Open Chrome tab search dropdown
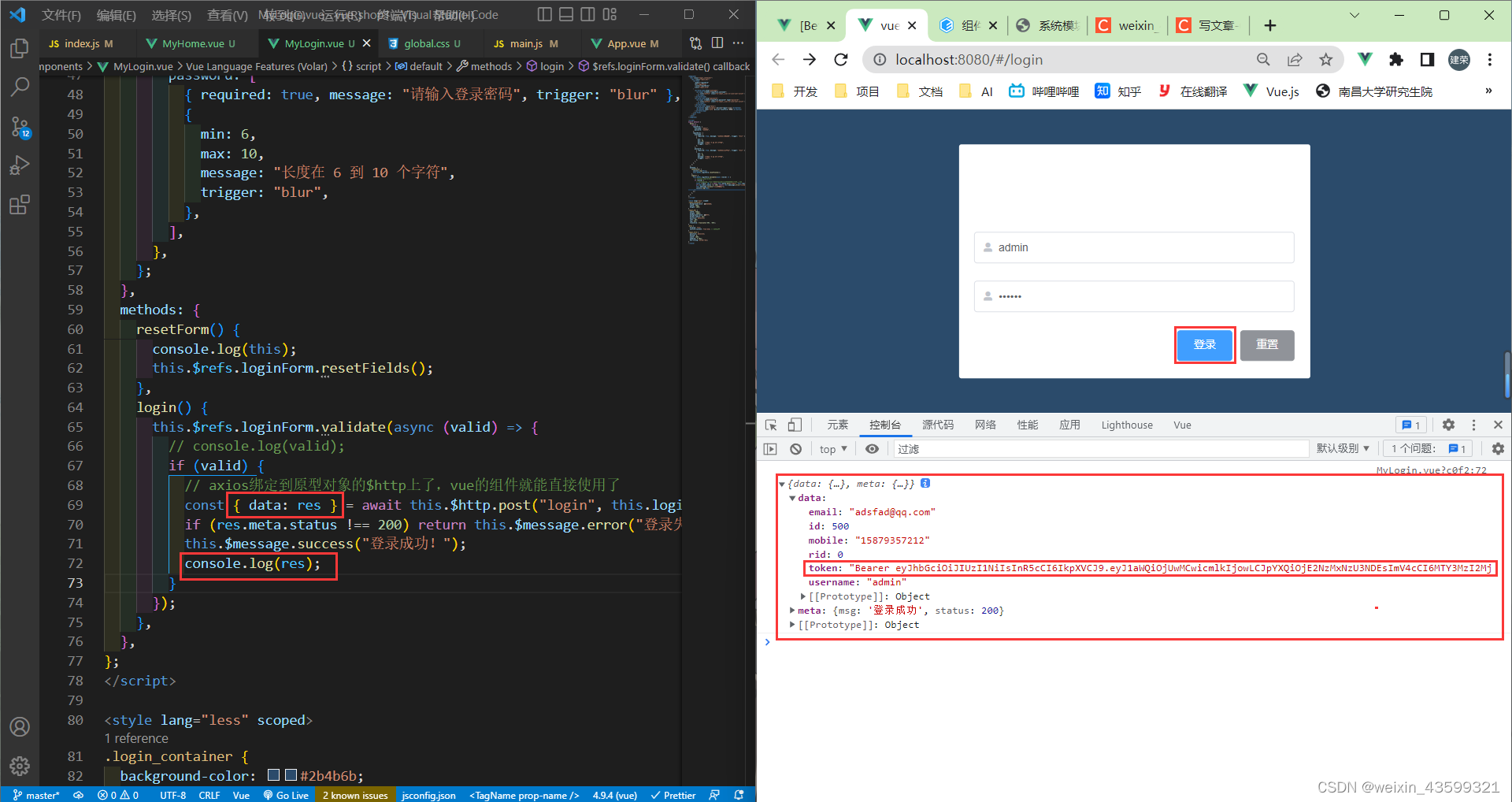The image size is (1512, 802). pos(1354,15)
